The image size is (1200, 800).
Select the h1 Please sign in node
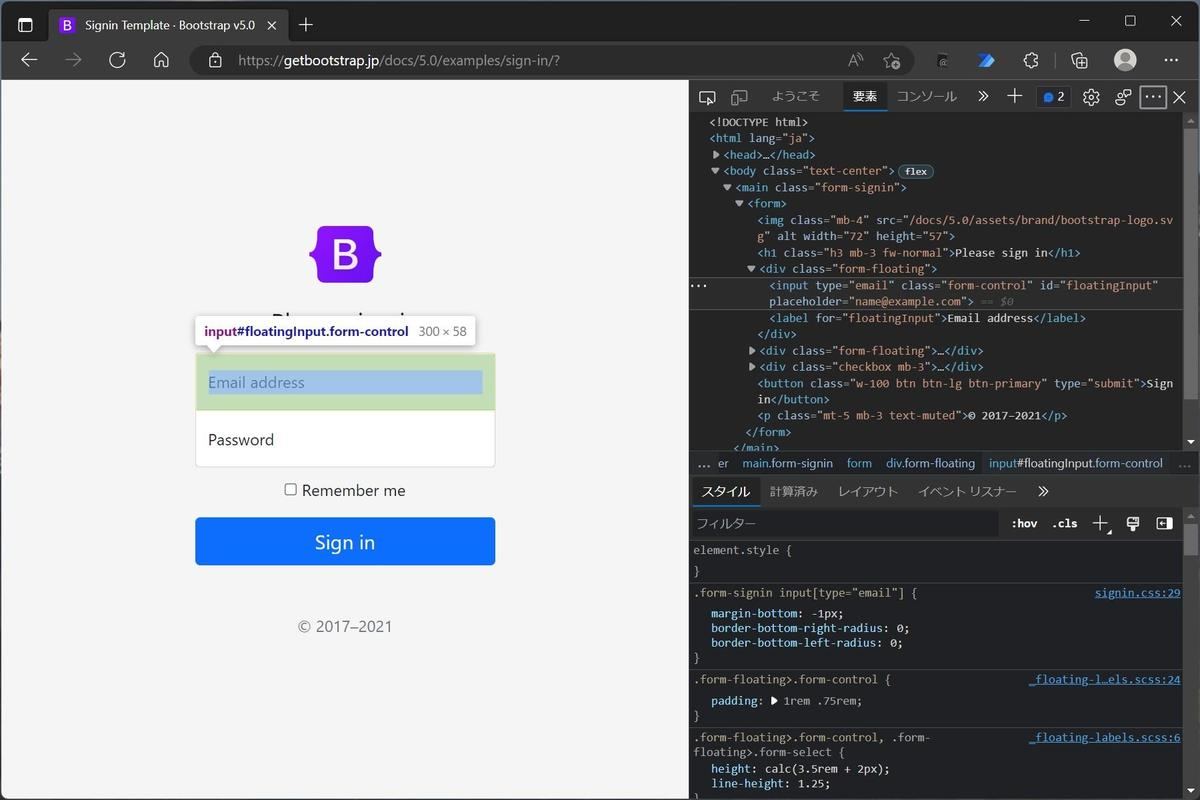tap(918, 253)
